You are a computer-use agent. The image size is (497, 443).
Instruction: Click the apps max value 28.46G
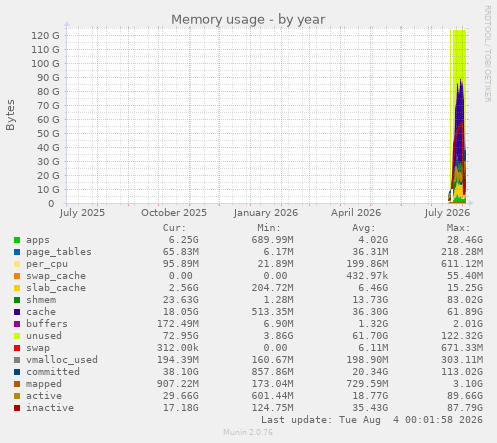tap(465, 240)
